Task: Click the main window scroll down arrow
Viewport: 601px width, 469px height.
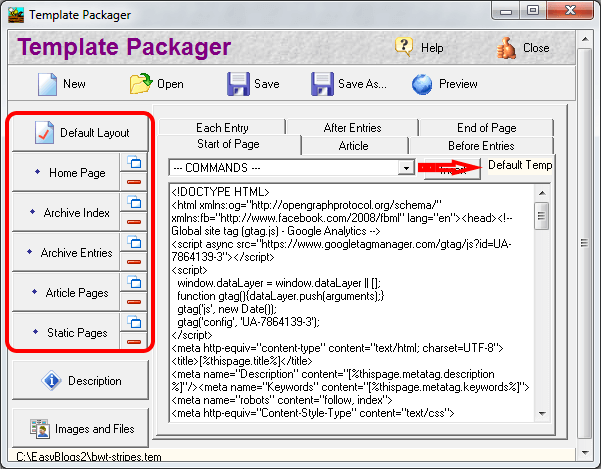Action: [x=585, y=453]
